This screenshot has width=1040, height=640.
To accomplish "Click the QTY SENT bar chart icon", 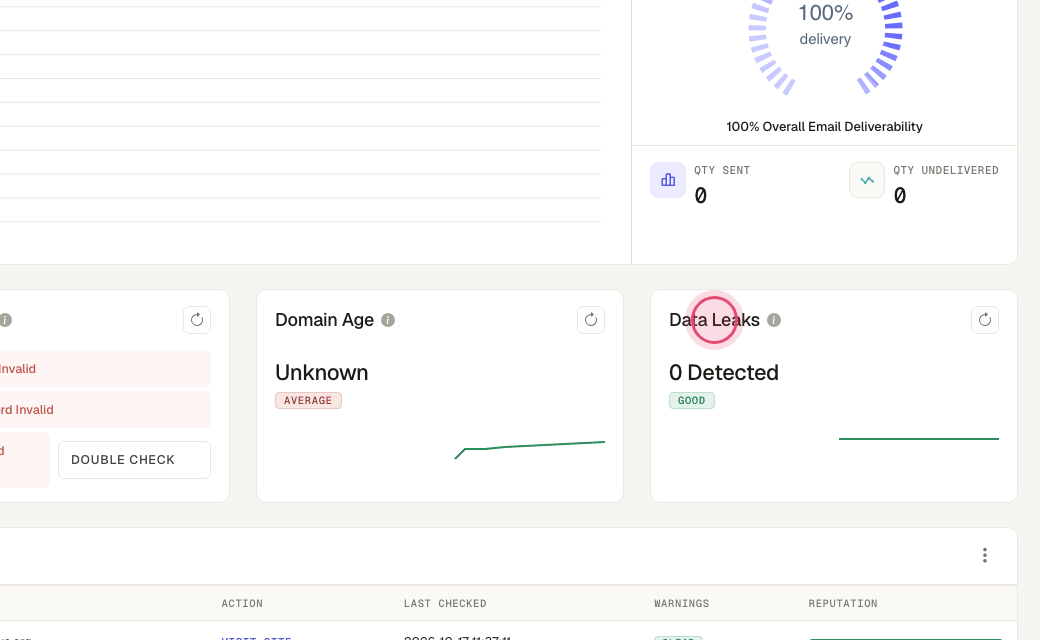I will [668, 180].
